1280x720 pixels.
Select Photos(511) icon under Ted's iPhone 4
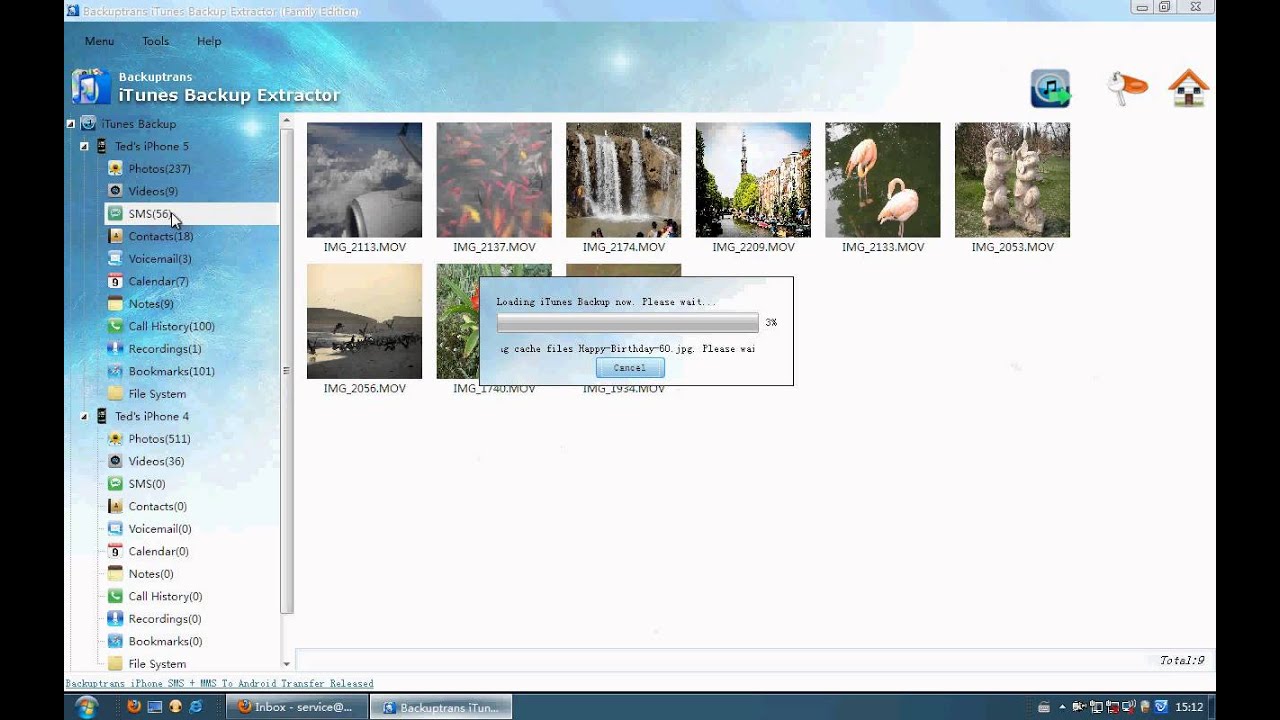115,439
